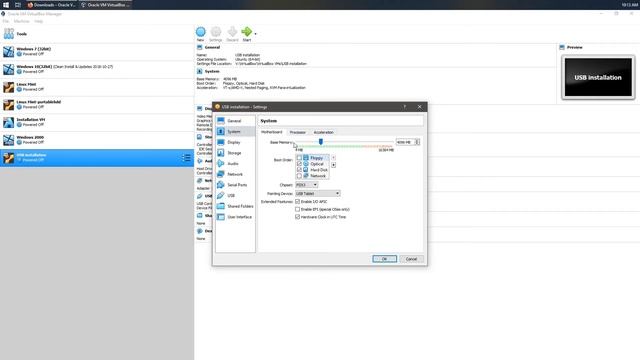
Task: Tick the Floppy boot order checkbox
Action: (299, 158)
